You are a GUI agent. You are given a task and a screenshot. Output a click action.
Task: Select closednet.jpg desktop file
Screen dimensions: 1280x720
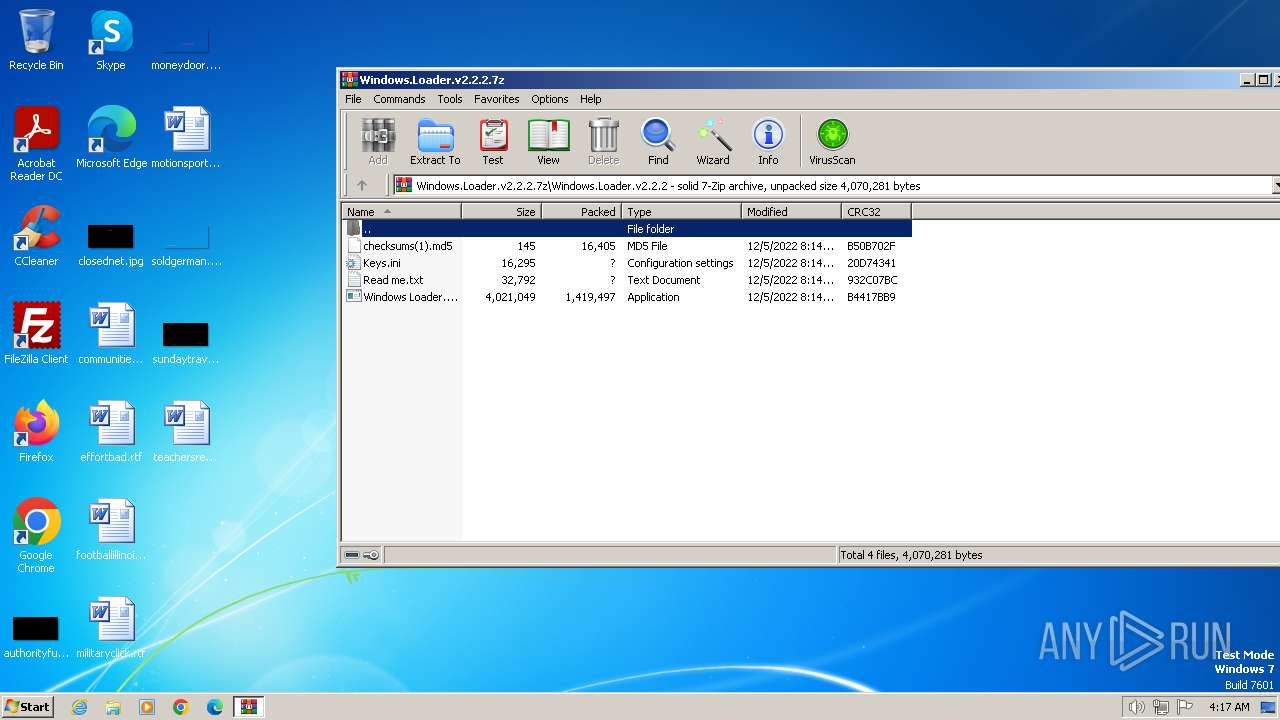111,245
